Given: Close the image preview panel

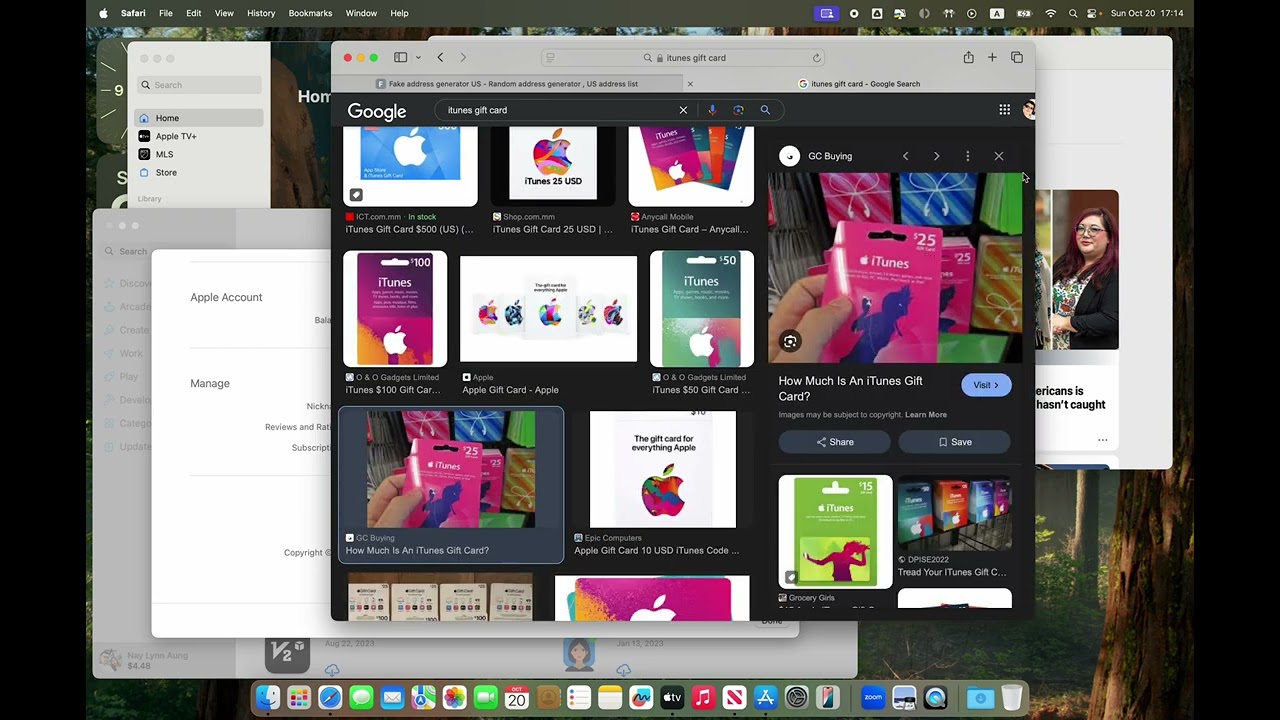Looking at the screenshot, I should tap(998, 156).
